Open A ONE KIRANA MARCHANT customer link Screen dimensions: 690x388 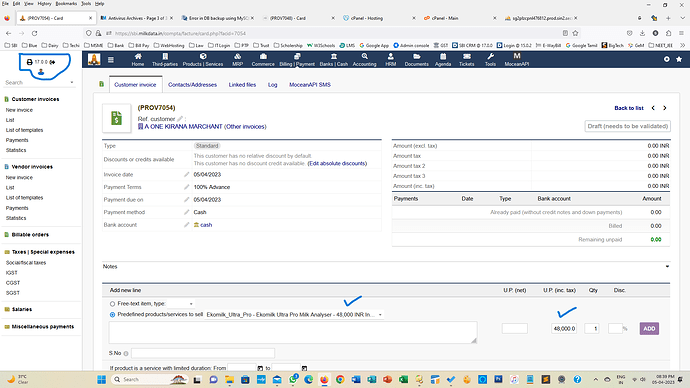pyautogui.click(x=184, y=126)
